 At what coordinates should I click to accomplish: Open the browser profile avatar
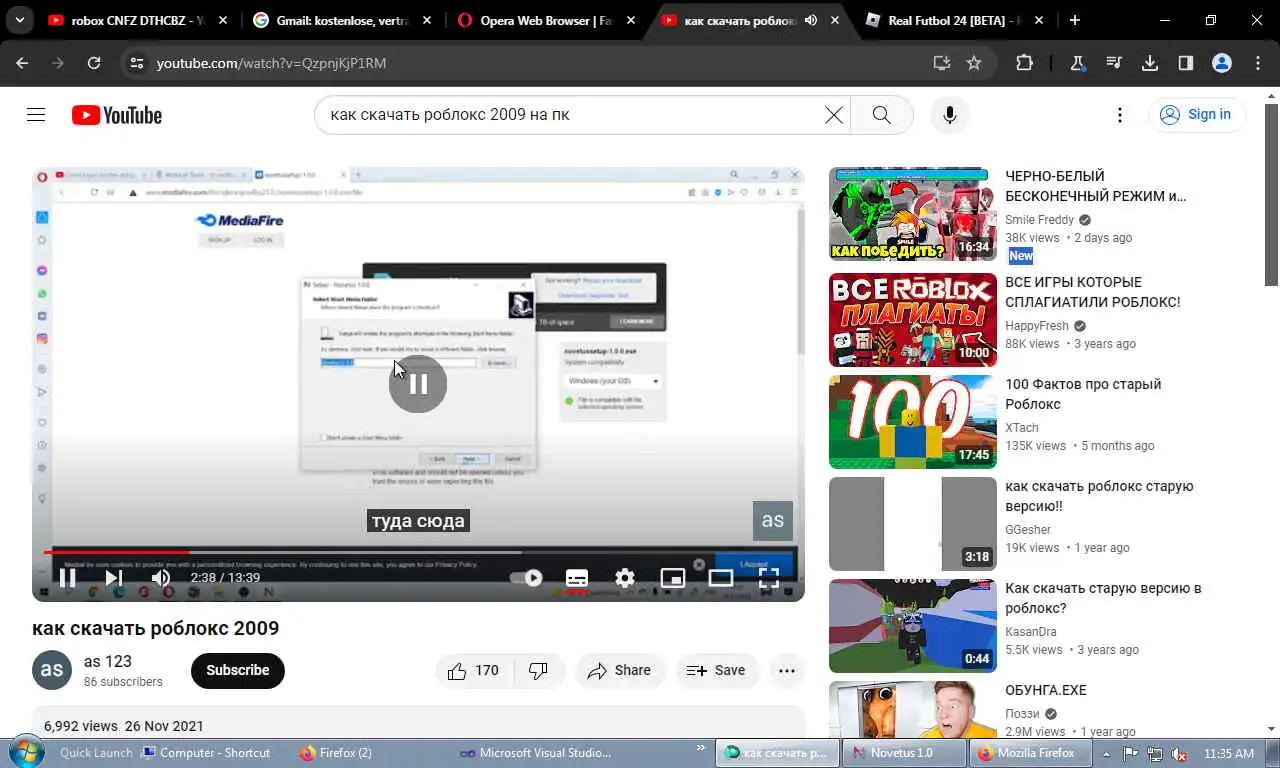(x=1221, y=63)
